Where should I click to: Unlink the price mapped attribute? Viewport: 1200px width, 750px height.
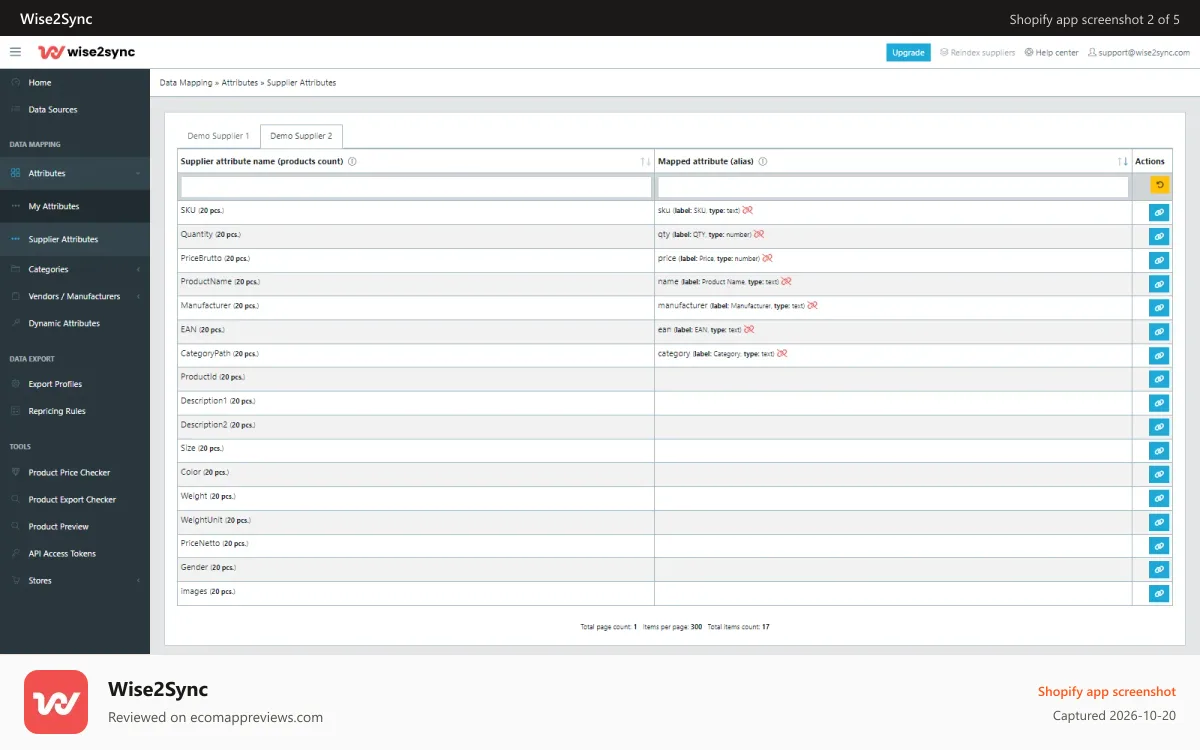click(x=767, y=258)
